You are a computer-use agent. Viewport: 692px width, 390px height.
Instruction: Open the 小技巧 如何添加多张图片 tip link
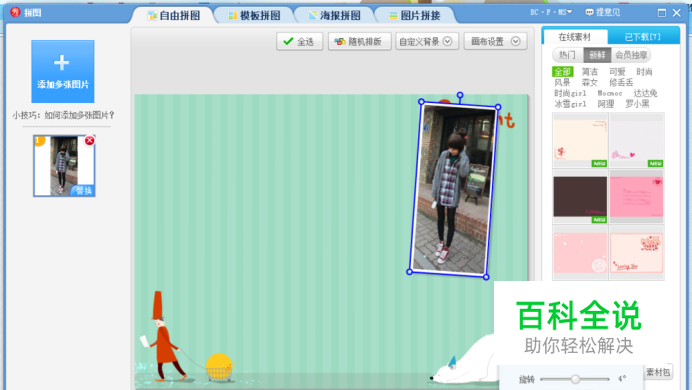tap(64, 115)
